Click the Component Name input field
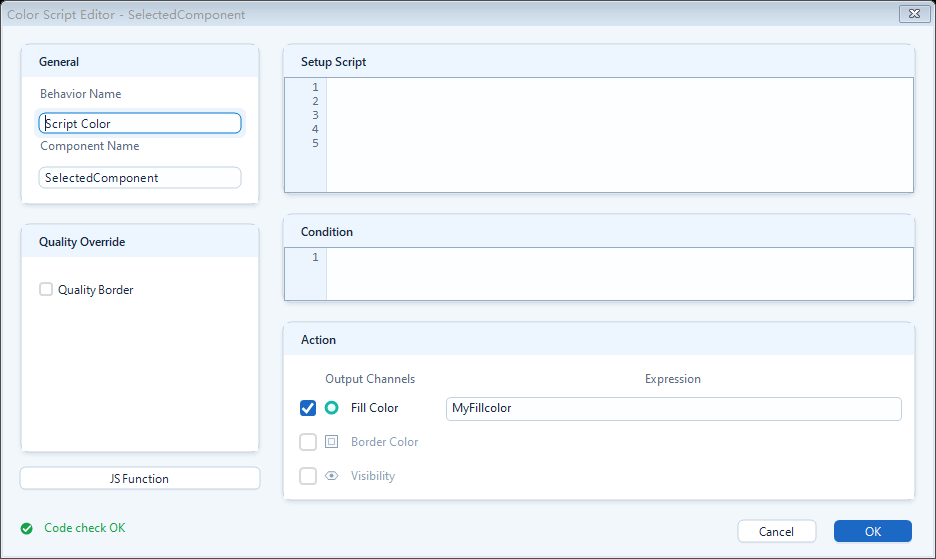This screenshot has width=936, height=559. pos(140,178)
